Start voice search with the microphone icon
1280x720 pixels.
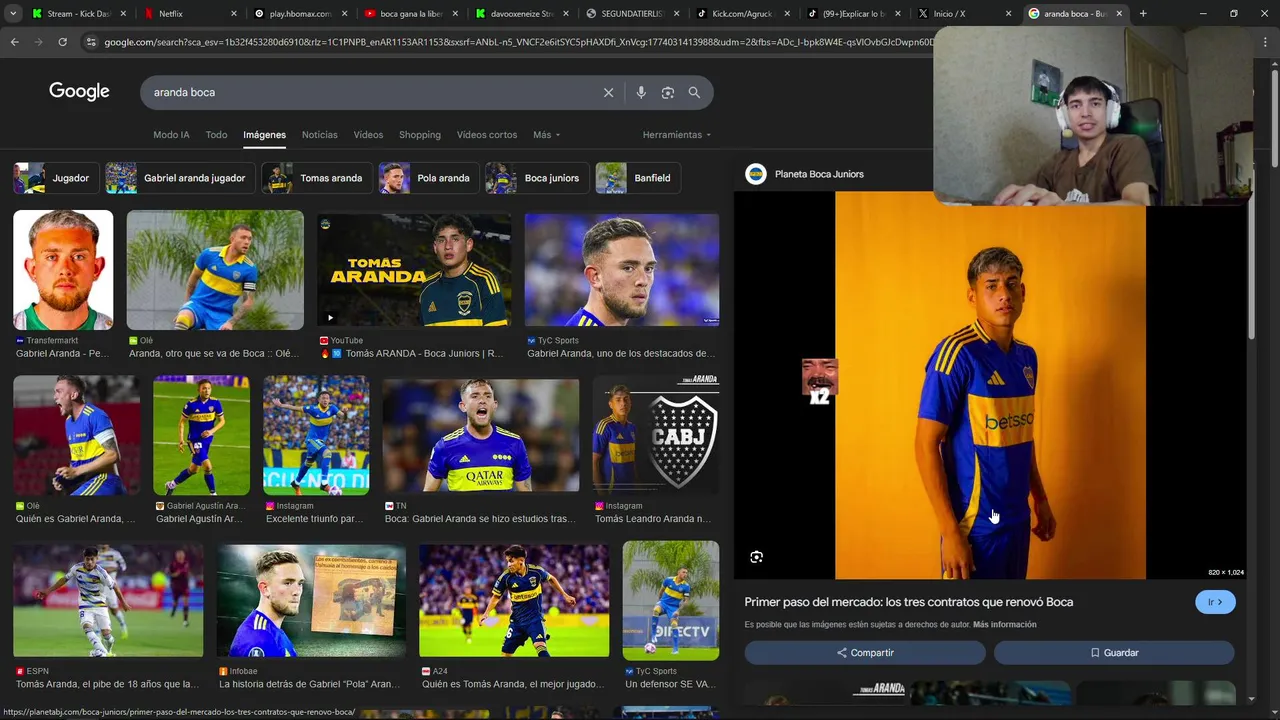(641, 92)
